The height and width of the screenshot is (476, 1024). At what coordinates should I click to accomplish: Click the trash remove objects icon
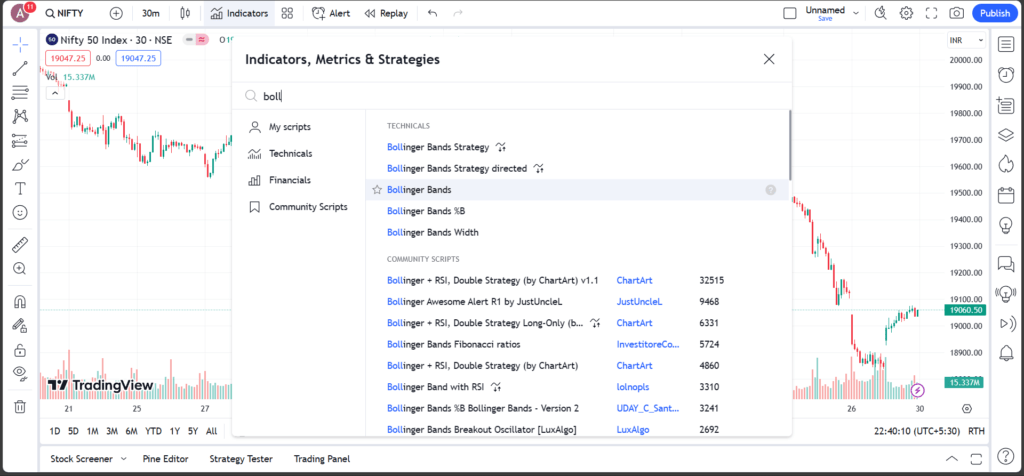coord(19,406)
